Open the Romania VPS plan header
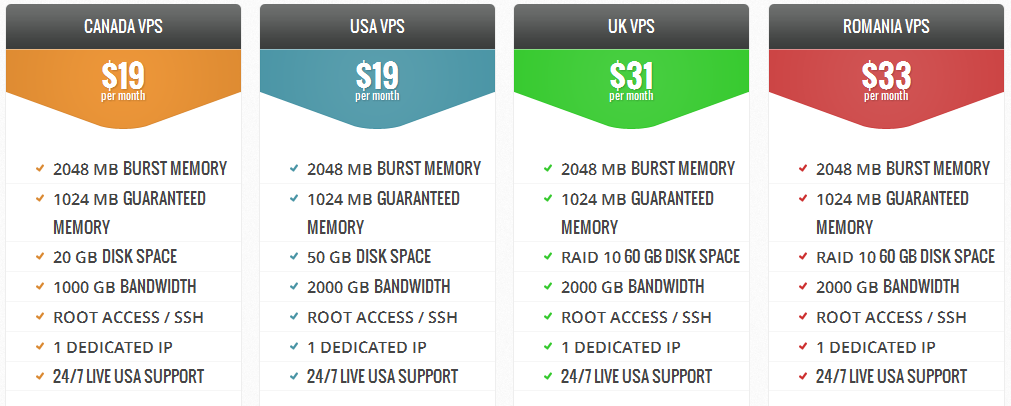The height and width of the screenshot is (406, 1011). (886, 27)
